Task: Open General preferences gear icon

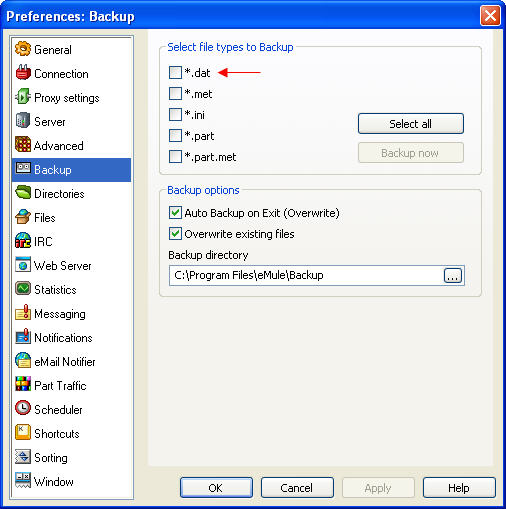Action: coord(23,49)
